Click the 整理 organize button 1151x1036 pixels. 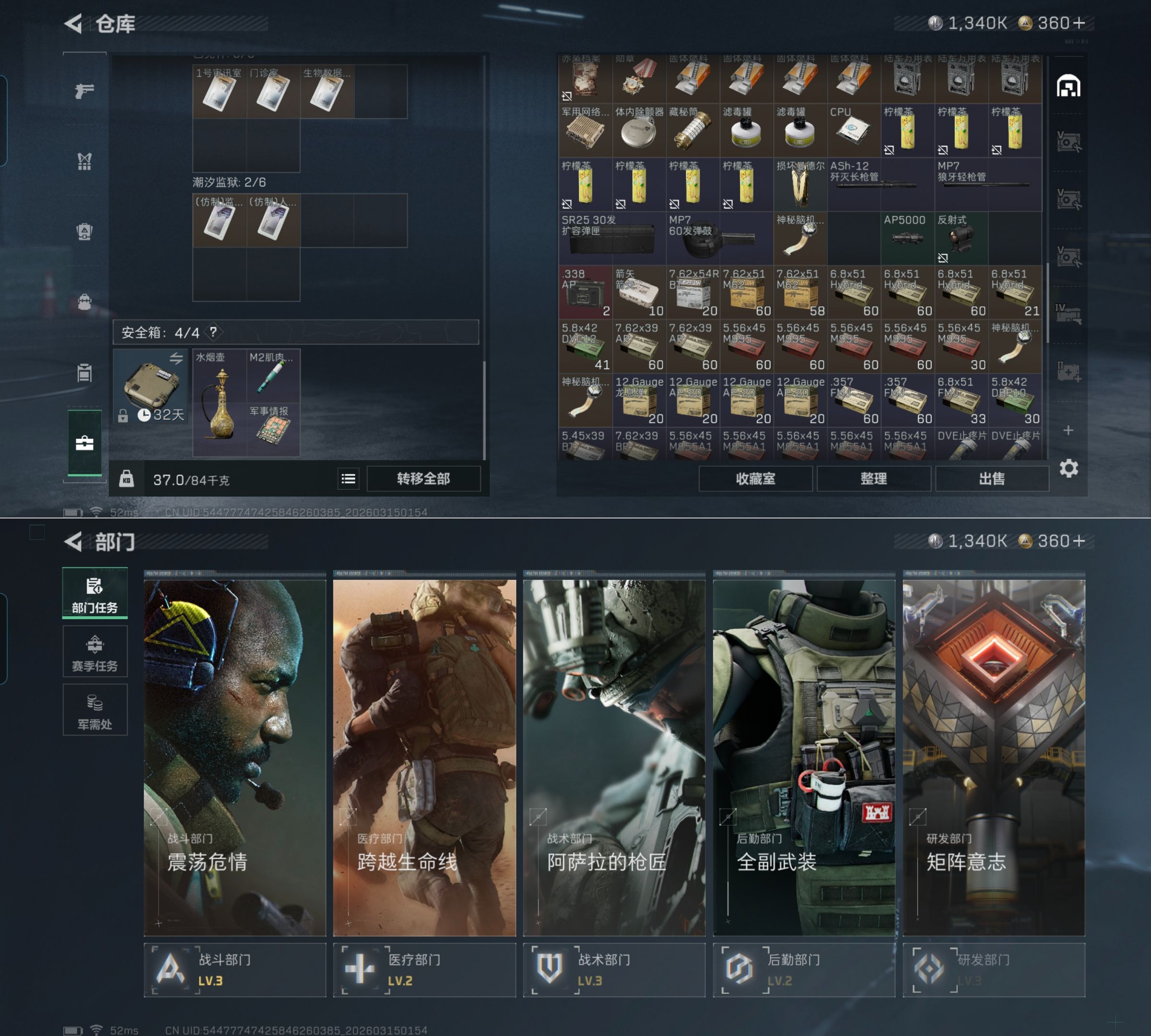[x=873, y=479]
